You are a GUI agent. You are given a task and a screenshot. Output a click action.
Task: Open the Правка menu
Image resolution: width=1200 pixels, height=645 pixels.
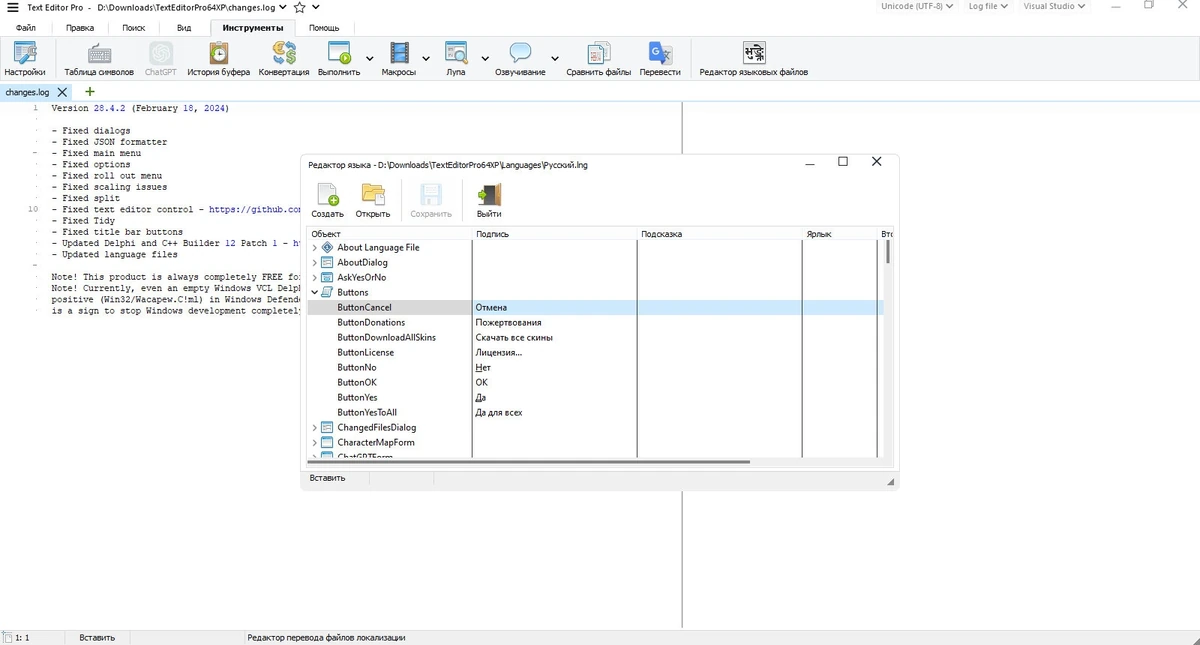point(80,28)
